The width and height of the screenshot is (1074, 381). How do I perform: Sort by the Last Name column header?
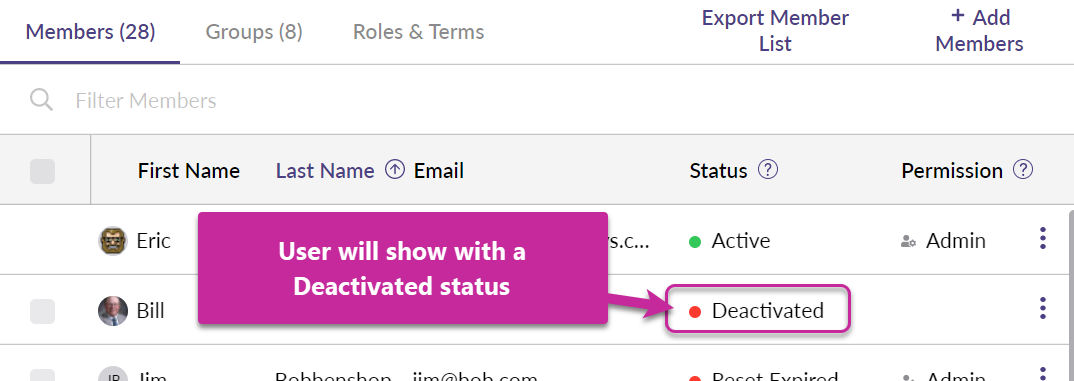(325, 171)
